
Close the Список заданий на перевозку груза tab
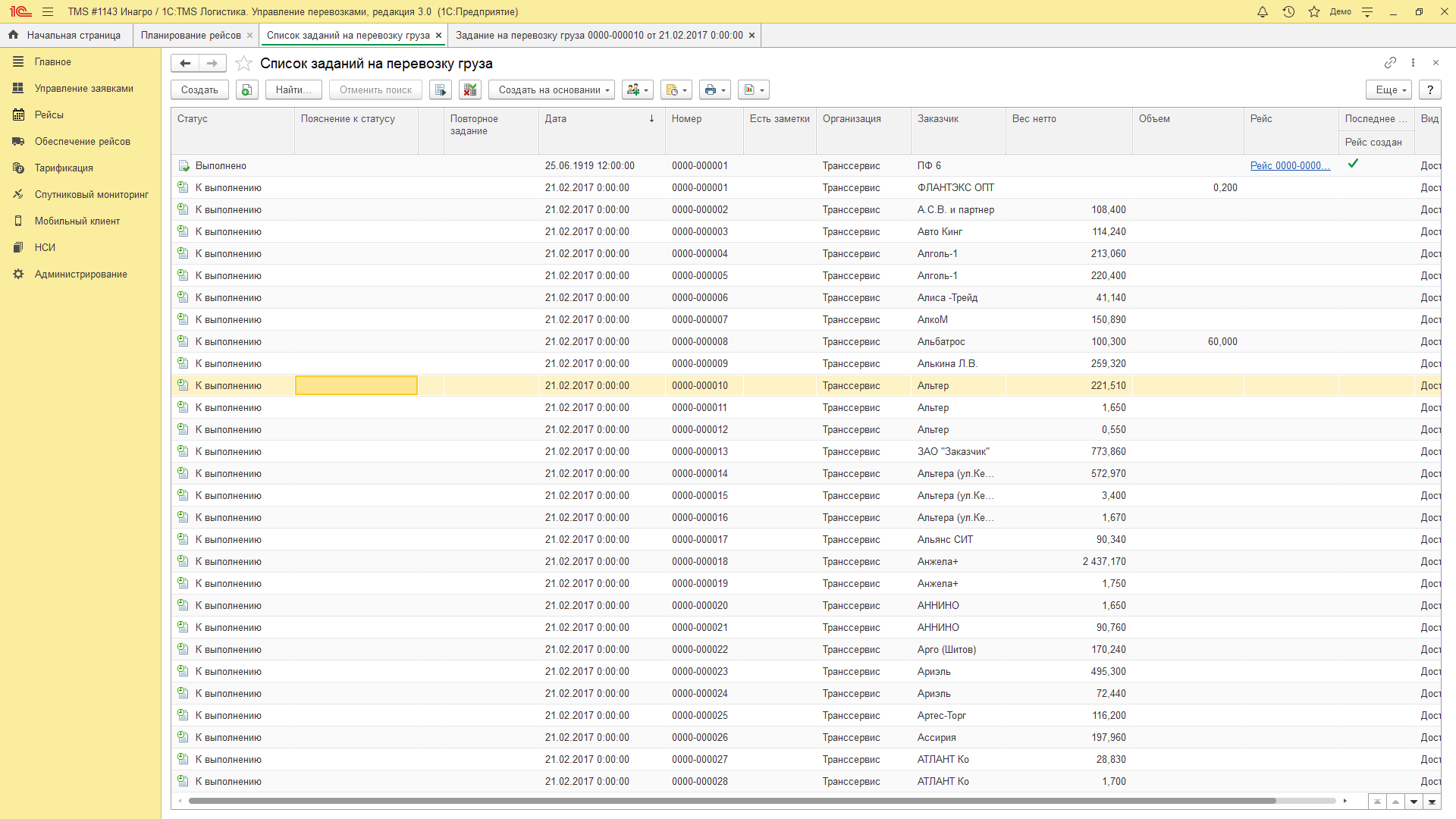438,35
